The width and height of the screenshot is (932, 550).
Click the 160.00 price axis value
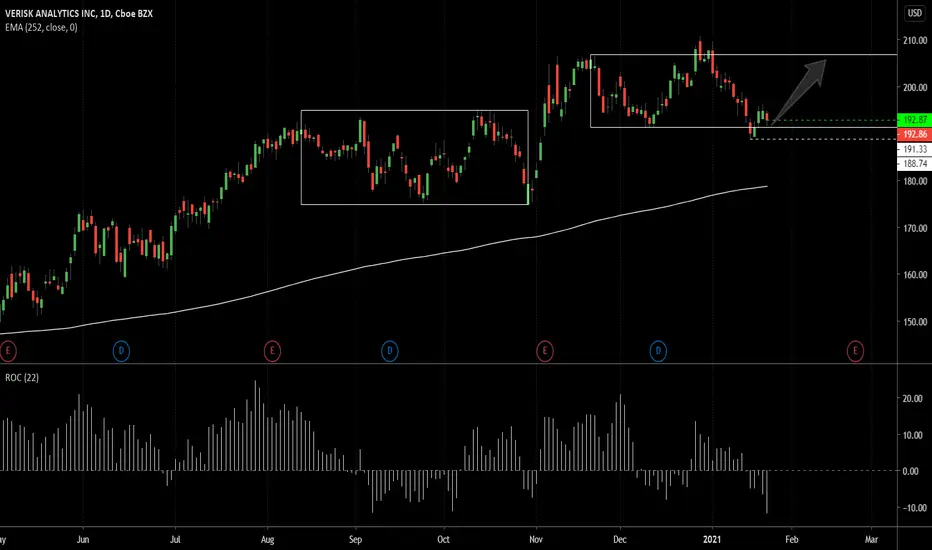coord(915,275)
